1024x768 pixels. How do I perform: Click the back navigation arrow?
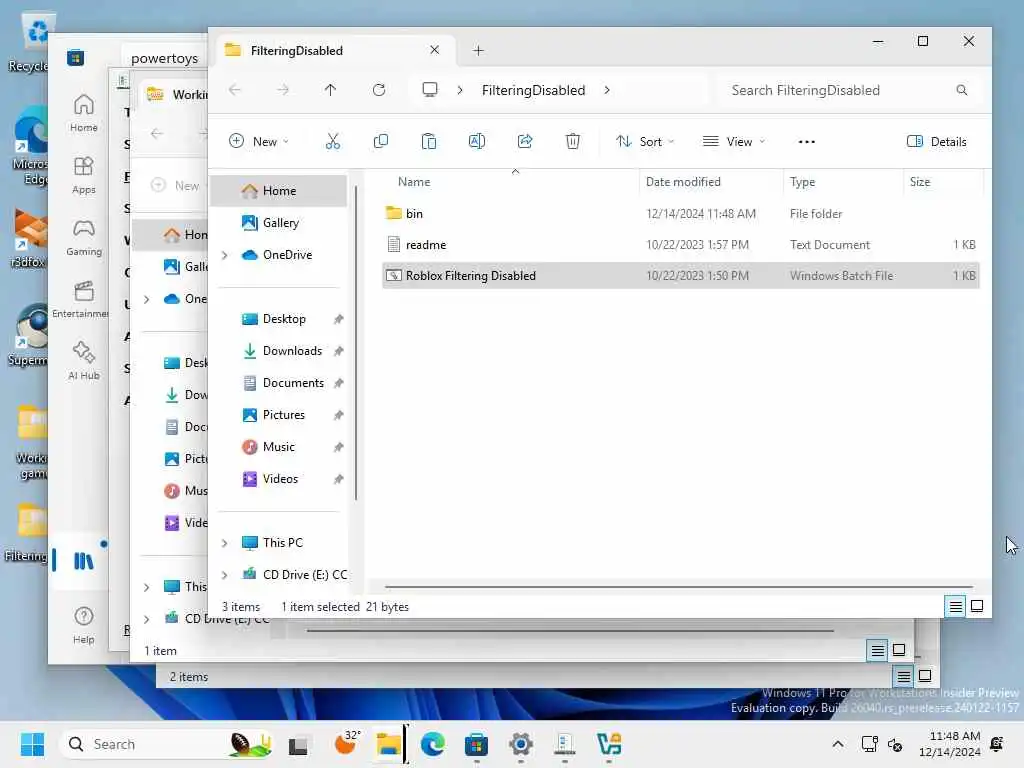[x=235, y=90]
